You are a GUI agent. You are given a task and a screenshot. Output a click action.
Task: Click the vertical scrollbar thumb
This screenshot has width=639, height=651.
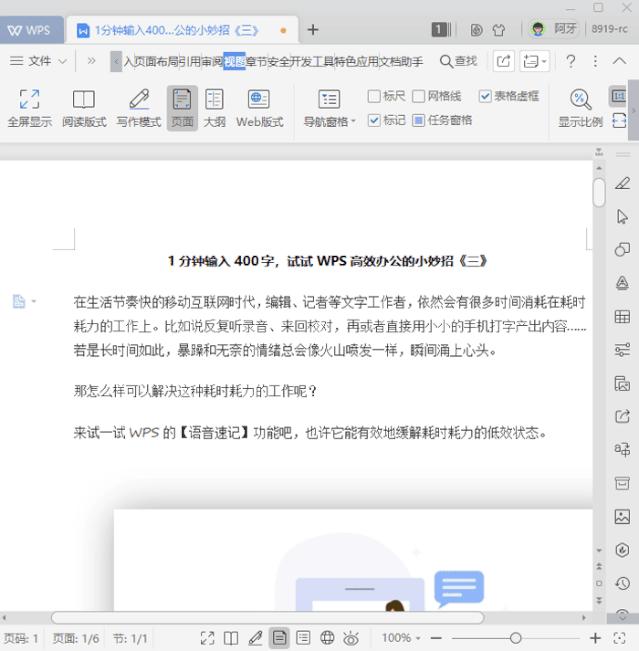point(599,192)
